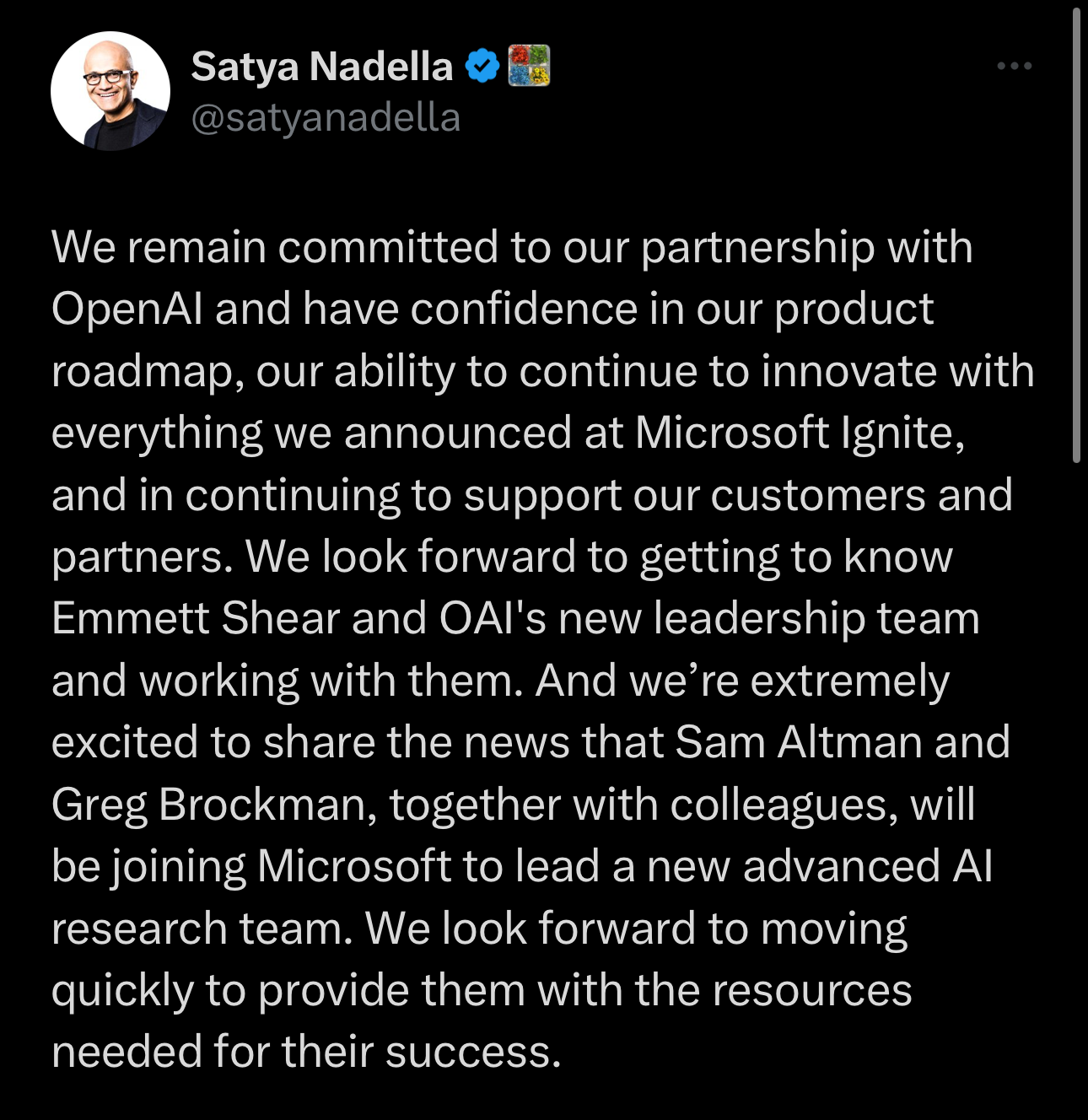Open Satya Nadella's profile picture
The image size is (1088, 1120).
tap(110, 91)
